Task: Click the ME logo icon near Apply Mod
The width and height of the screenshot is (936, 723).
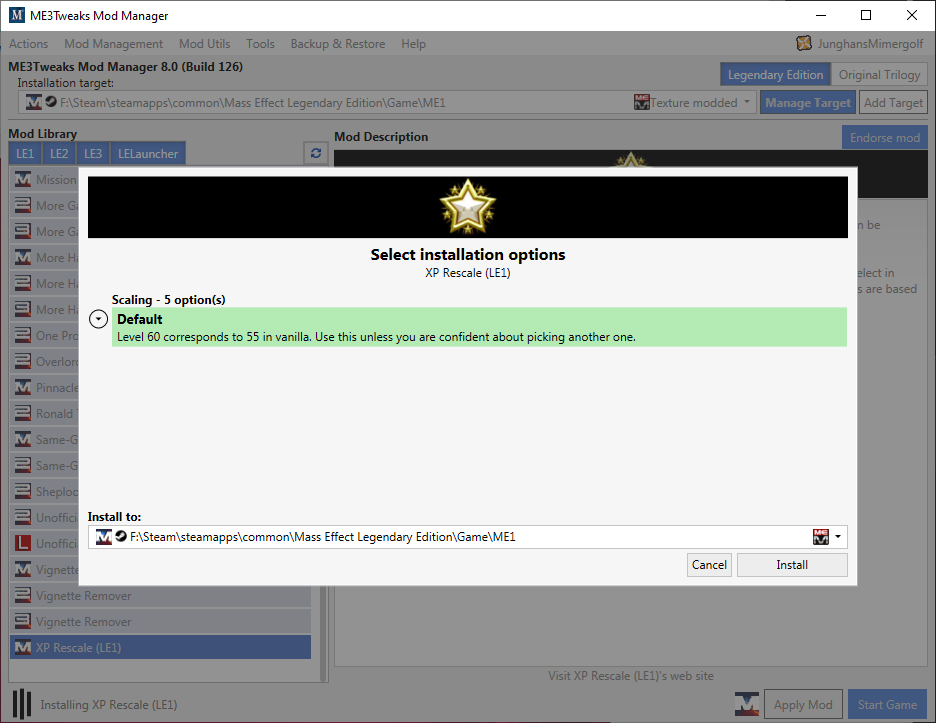Action: 747,704
